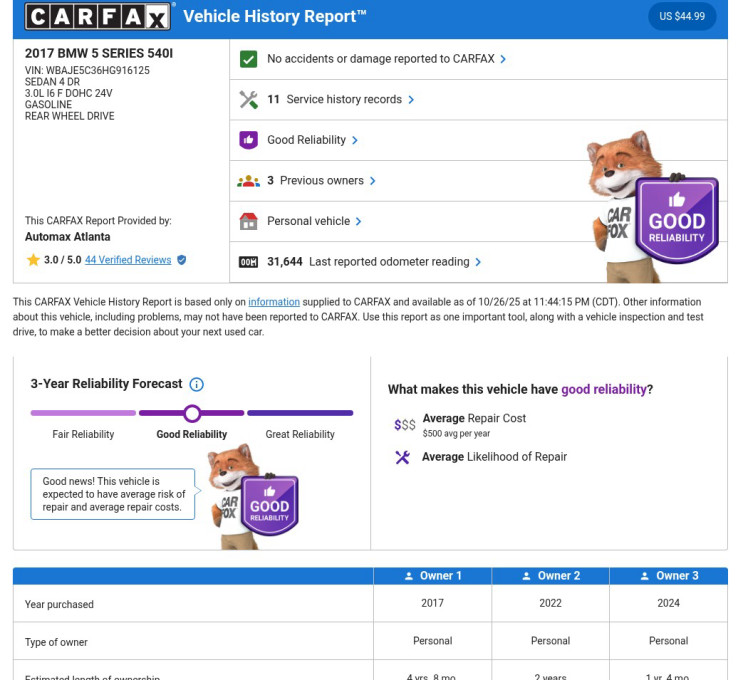Click the US $44.99 price button

click(x=682, y=16)
